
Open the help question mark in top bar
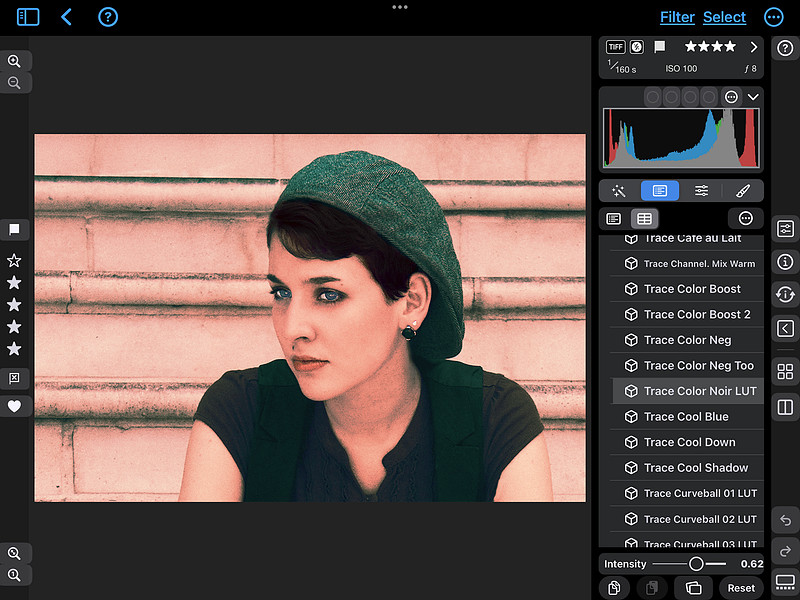click(x=108, y=17)
